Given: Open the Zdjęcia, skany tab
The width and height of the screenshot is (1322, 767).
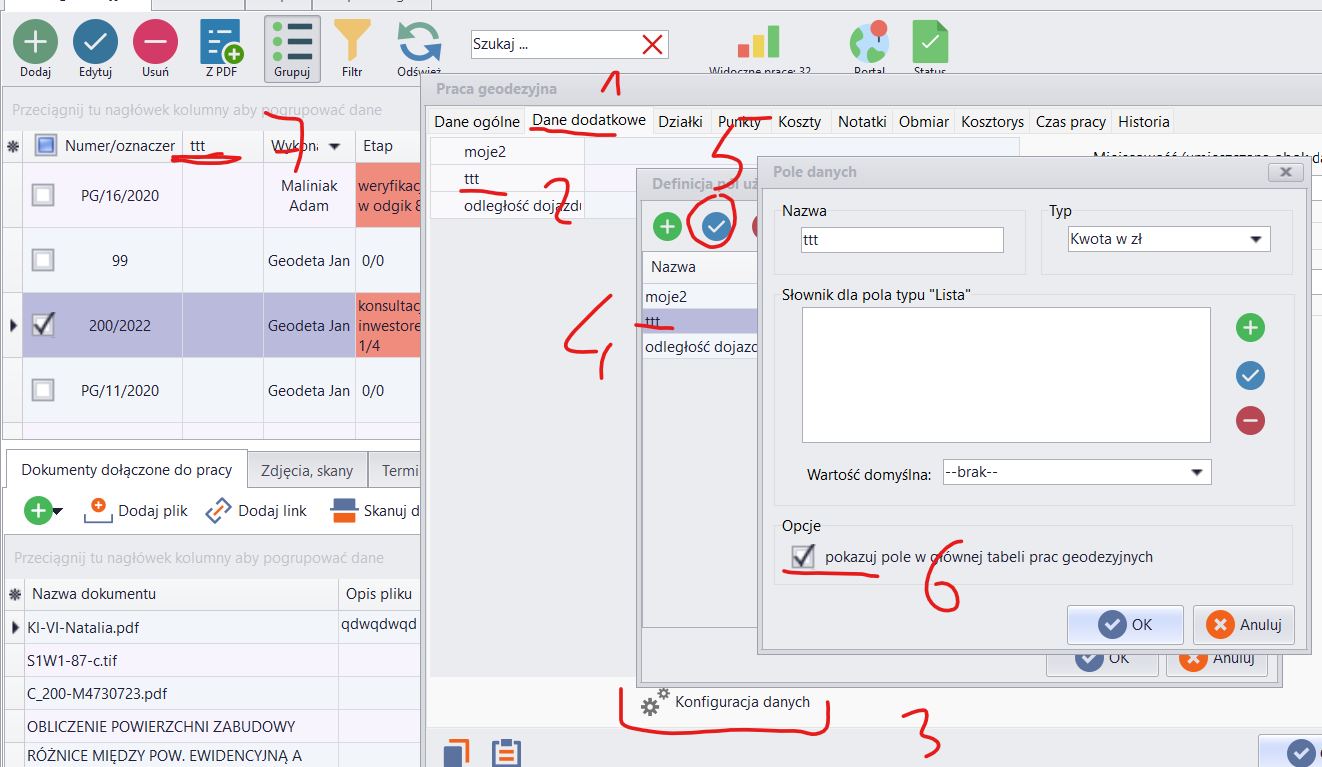Looking at the screenshot, I should [307, 470].
